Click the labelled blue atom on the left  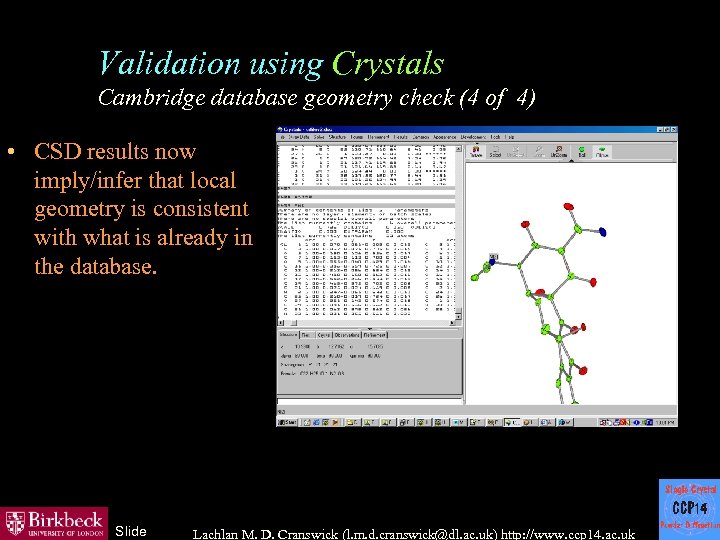click(492, 262)
